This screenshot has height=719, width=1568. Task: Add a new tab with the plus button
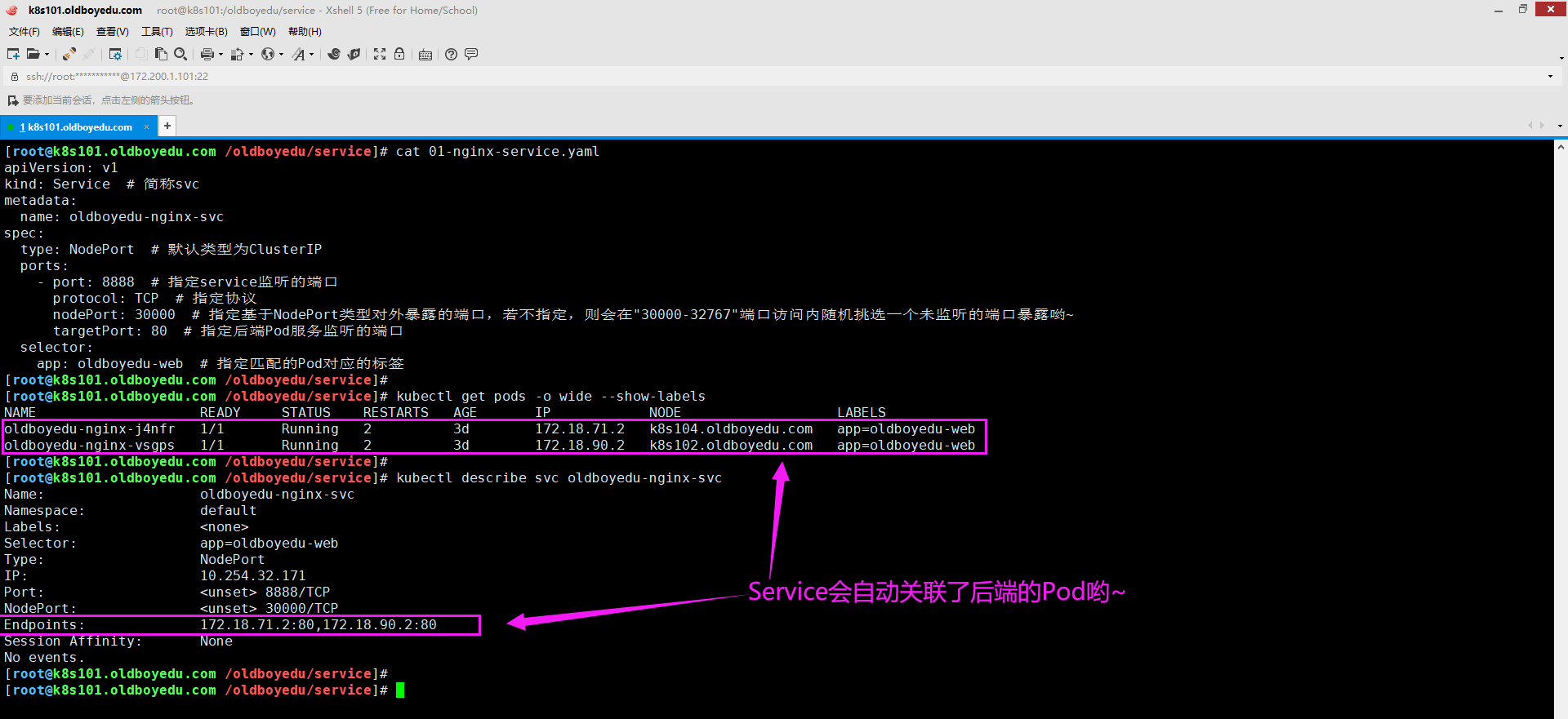pos(167,126)
